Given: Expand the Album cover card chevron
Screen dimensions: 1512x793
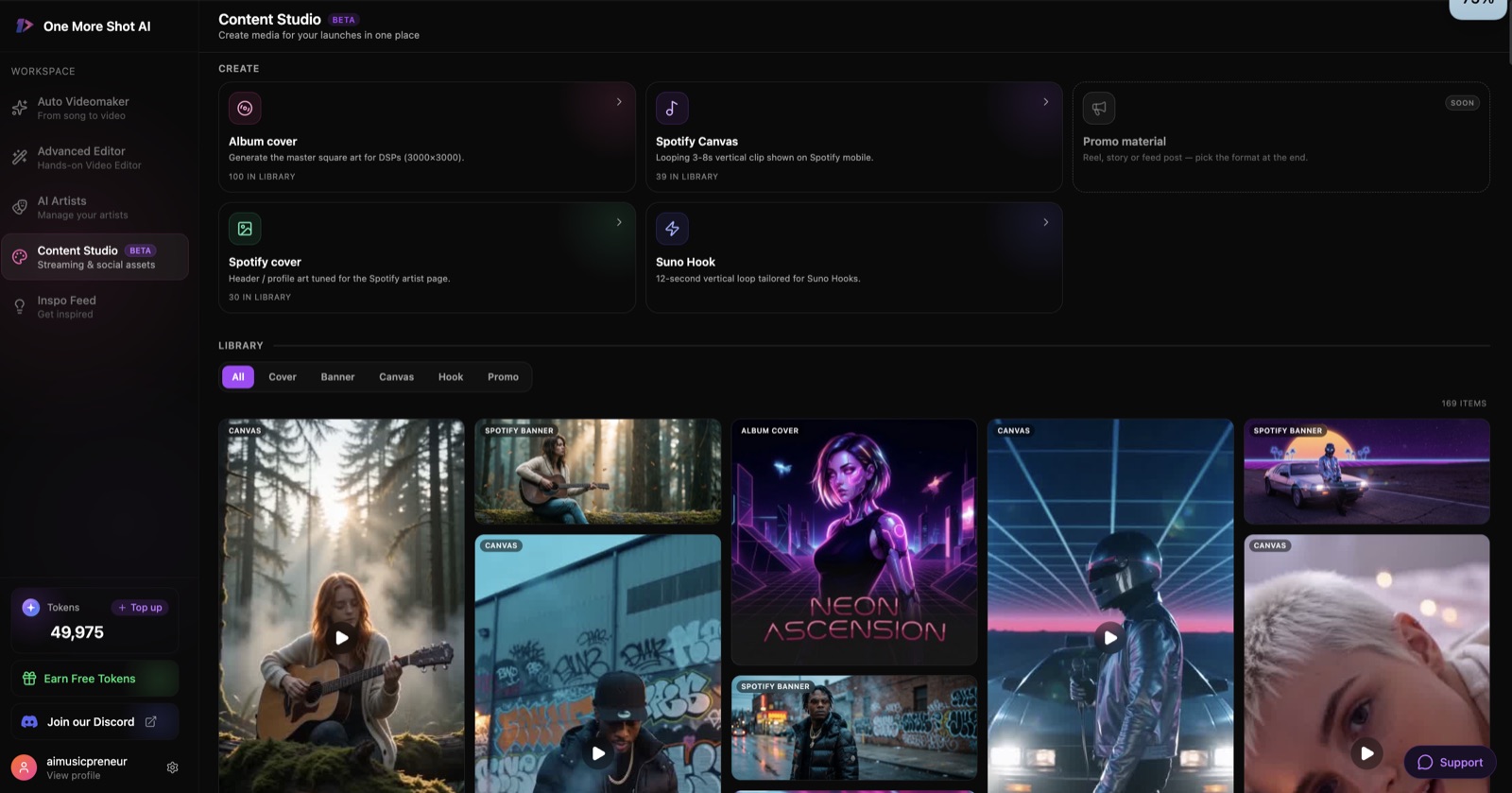Looking at the screenshot, I should click(x=619, y=102).
